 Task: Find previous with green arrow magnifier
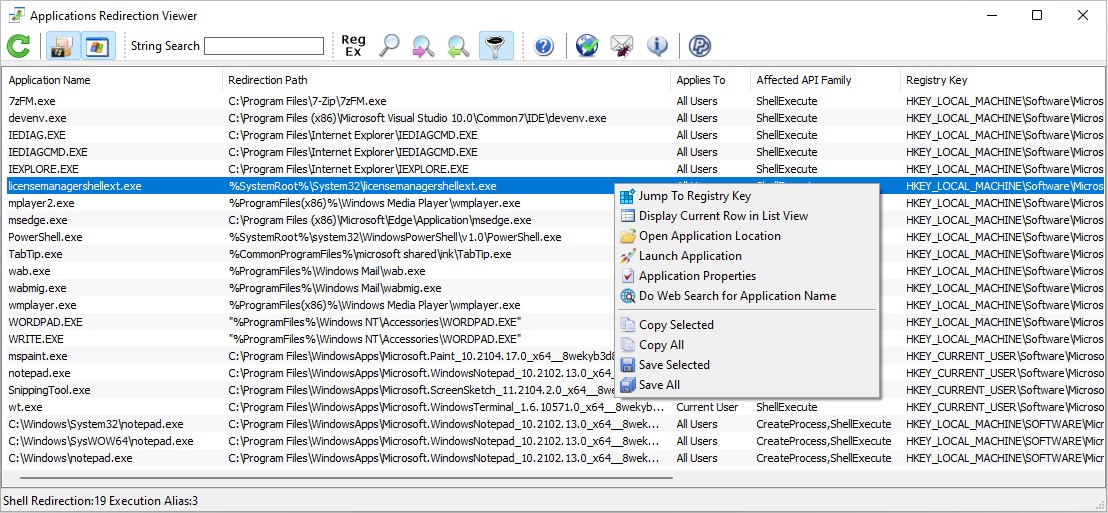point(458,46)
